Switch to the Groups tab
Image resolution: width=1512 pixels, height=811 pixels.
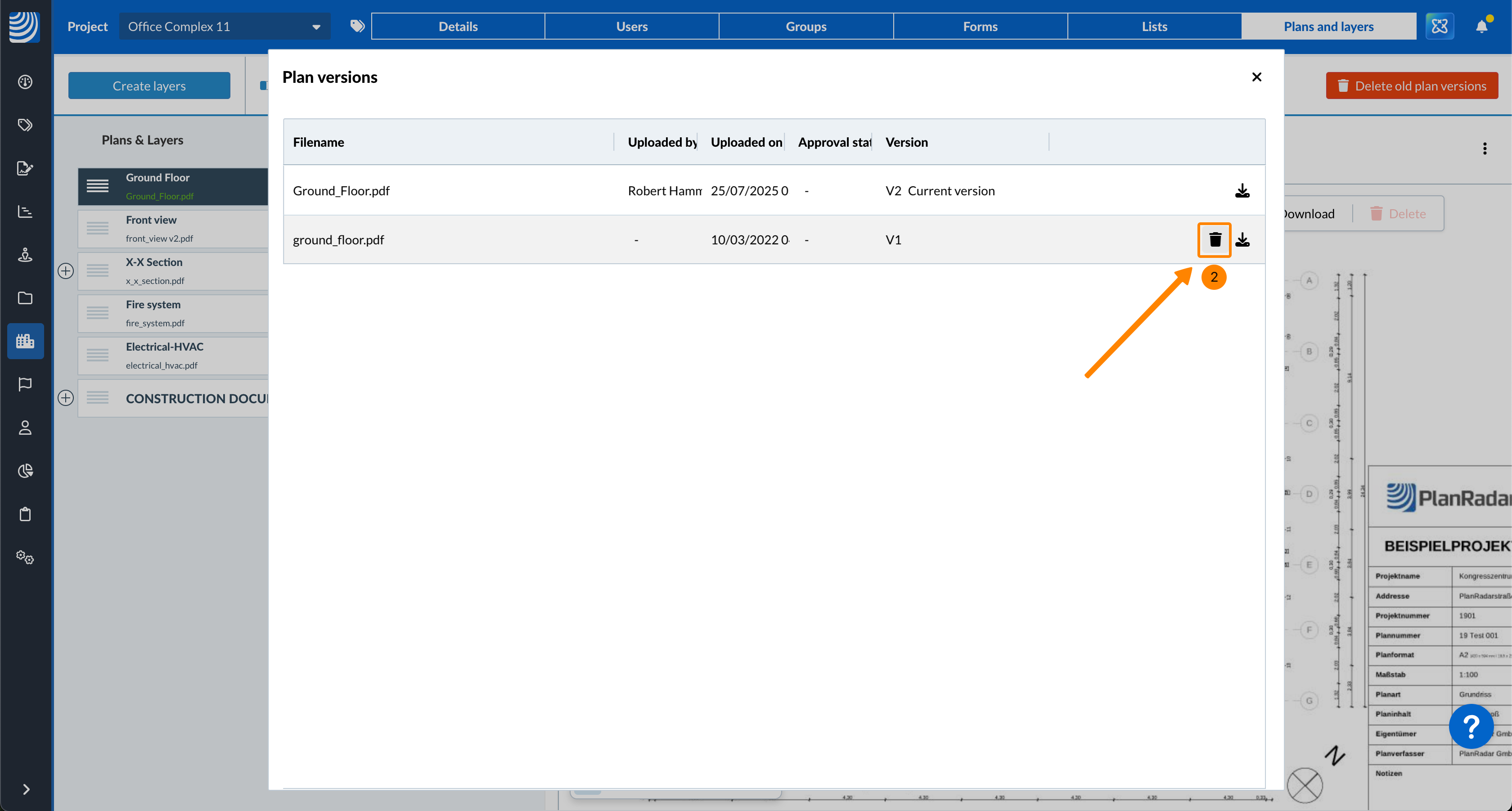click(x=805, y=27)
